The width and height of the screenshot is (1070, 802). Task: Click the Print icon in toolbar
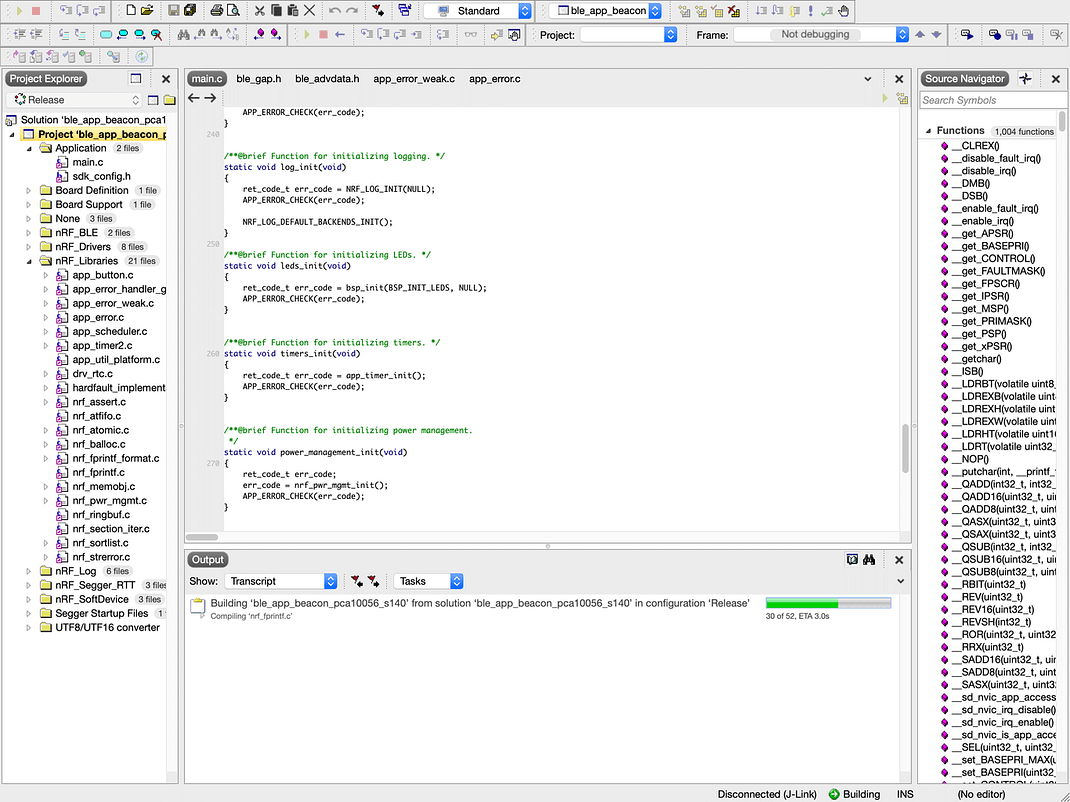coord(216,11)
